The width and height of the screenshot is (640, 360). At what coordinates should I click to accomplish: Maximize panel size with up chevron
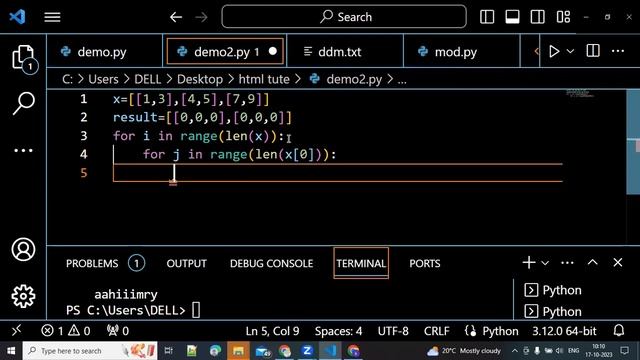click(x=592, y=262)
